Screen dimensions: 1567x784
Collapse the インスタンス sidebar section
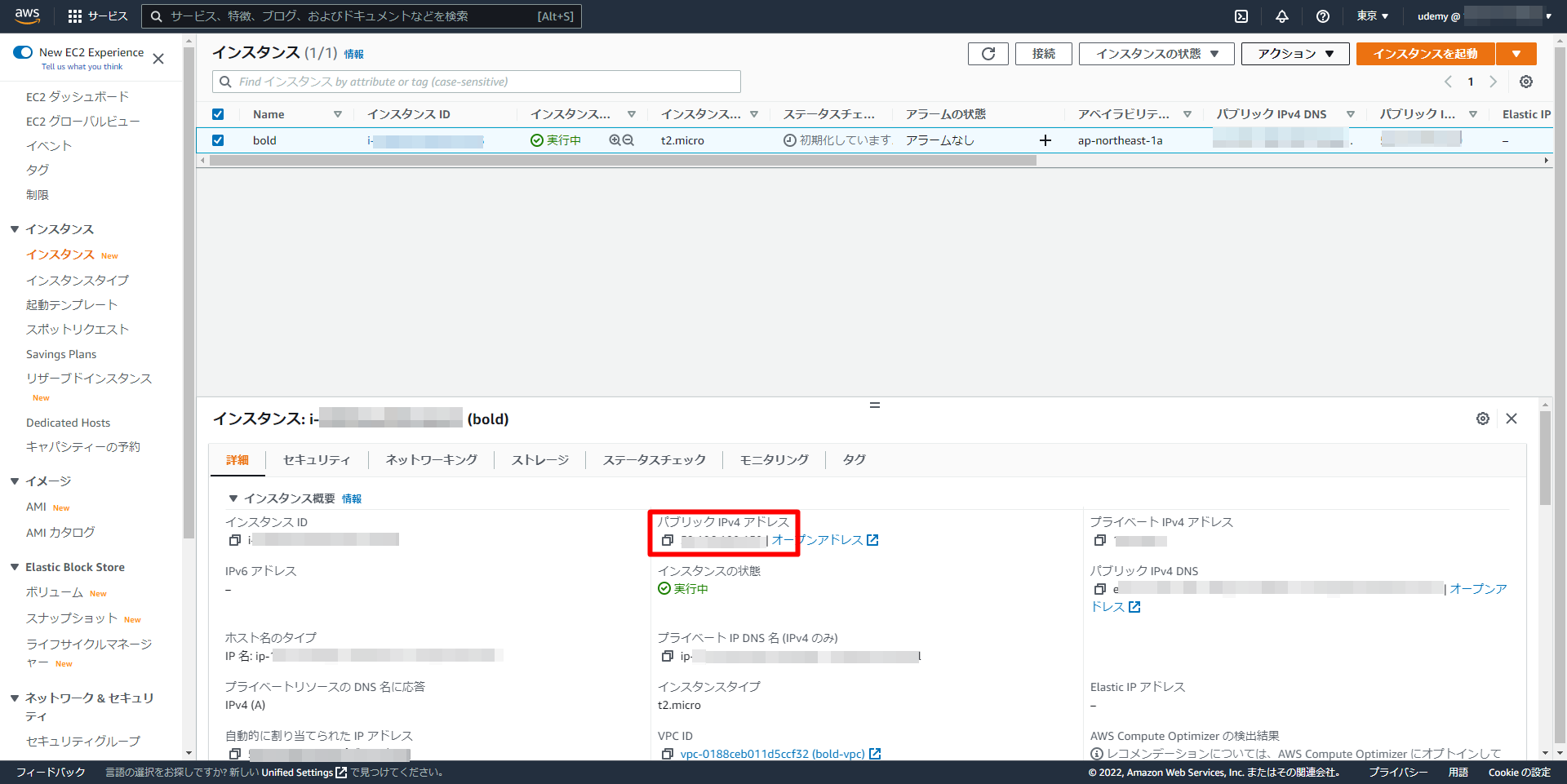tap(15, 229)
